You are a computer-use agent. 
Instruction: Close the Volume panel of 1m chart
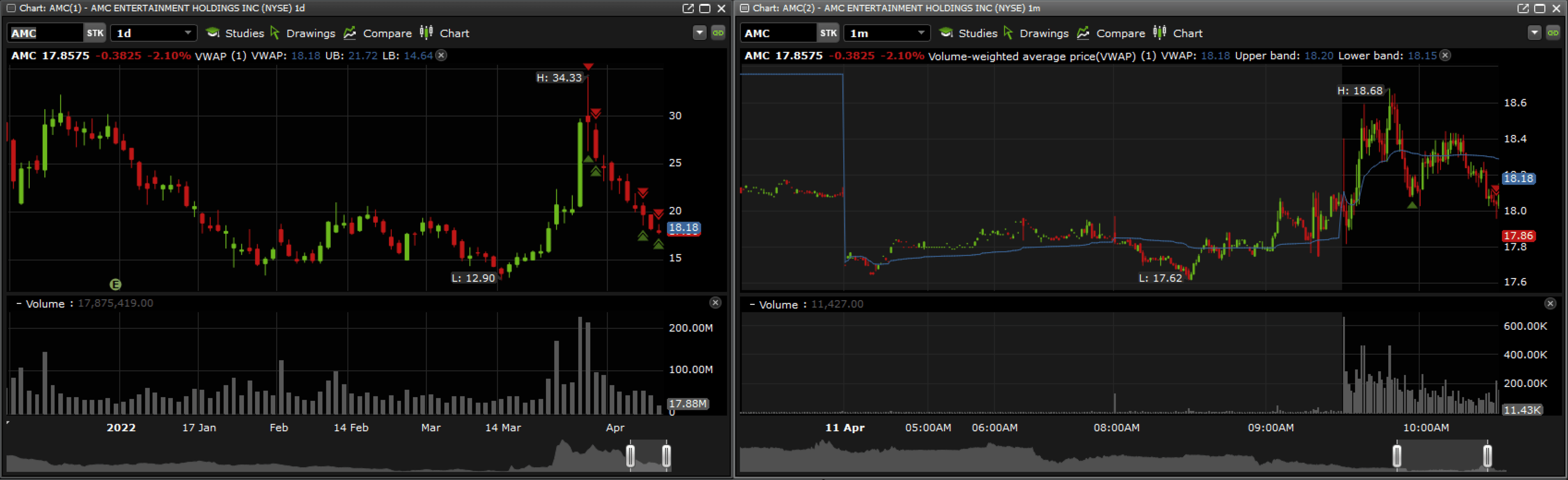(x=1550, y=304)
